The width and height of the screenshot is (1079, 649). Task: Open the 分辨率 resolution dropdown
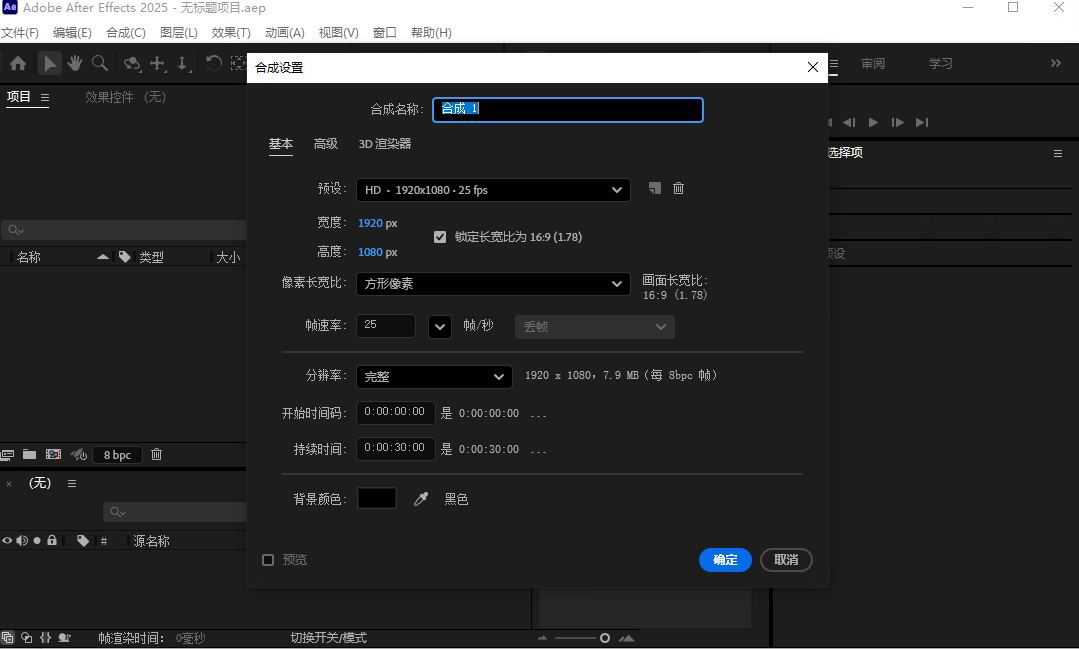[434, 376]
